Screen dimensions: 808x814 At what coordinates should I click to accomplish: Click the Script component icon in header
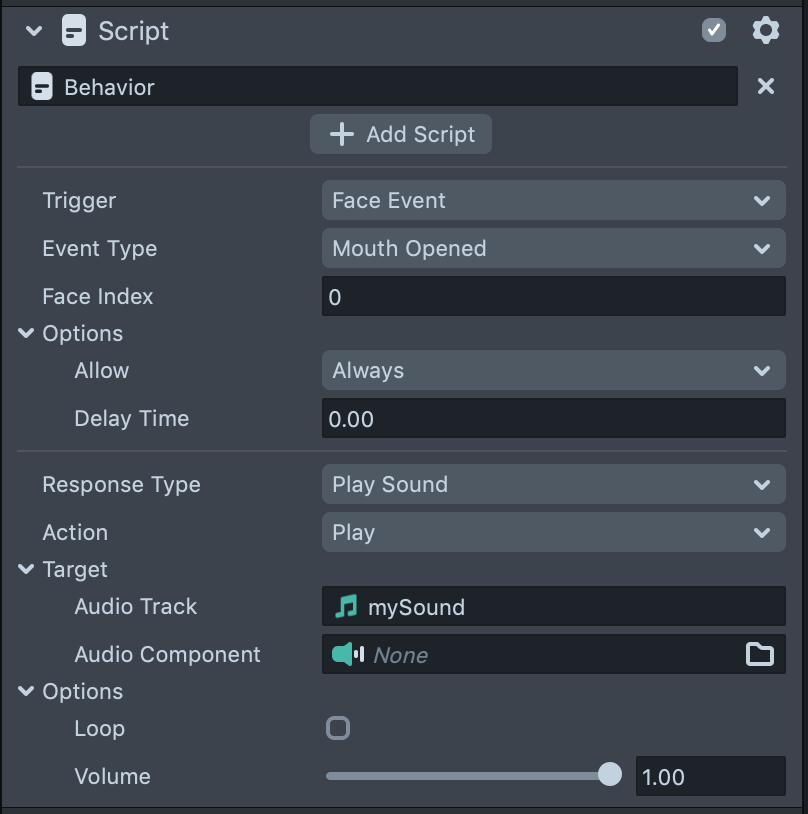pos(73,31)
